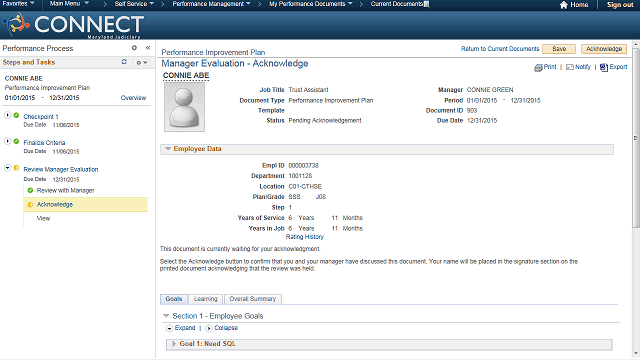The image size is (640, 360).
Task: Click the Home house icon
Action: [564, 5]
